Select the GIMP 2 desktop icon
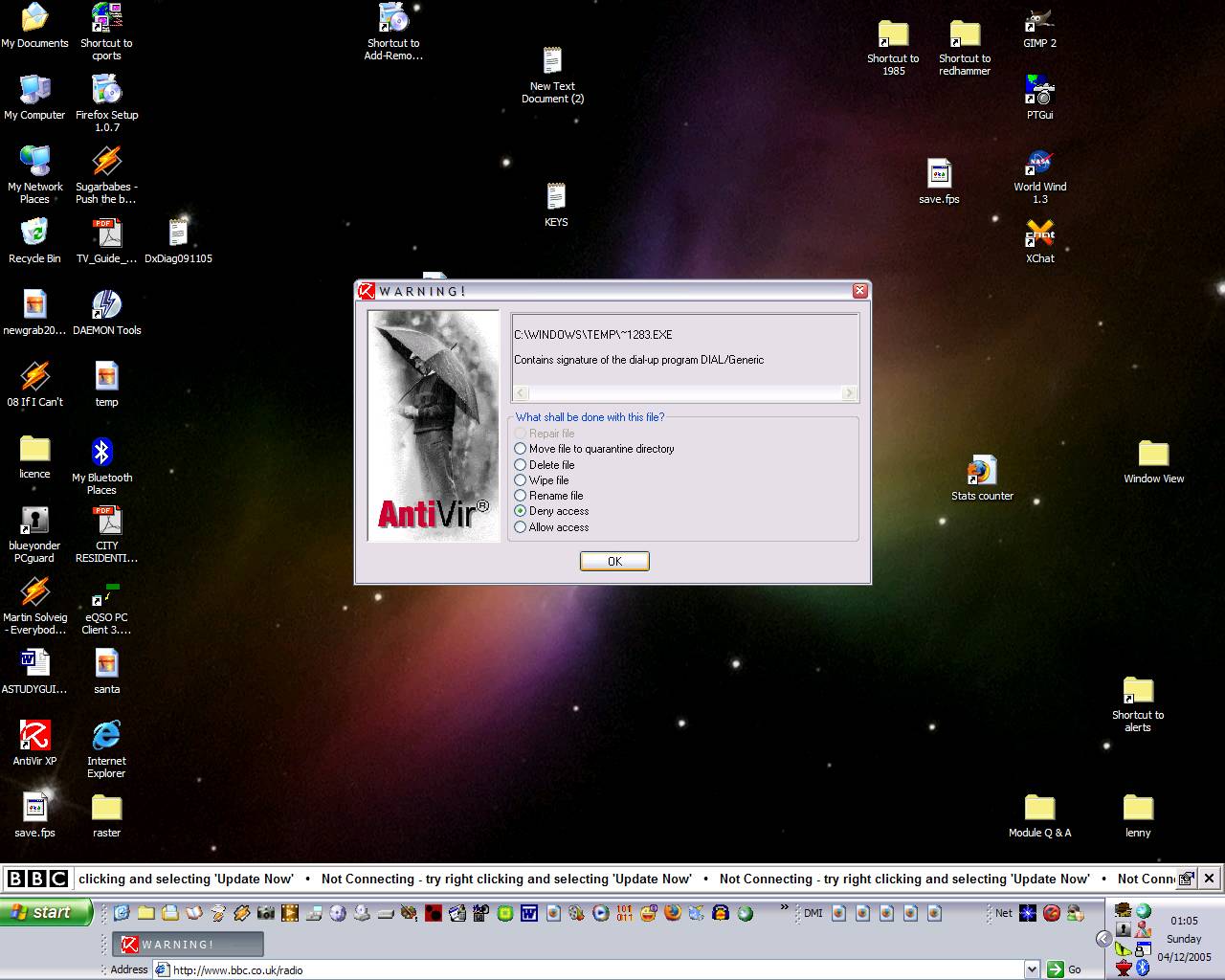1225x980 pixels. pyautogui.click(x=1039, y=27)
